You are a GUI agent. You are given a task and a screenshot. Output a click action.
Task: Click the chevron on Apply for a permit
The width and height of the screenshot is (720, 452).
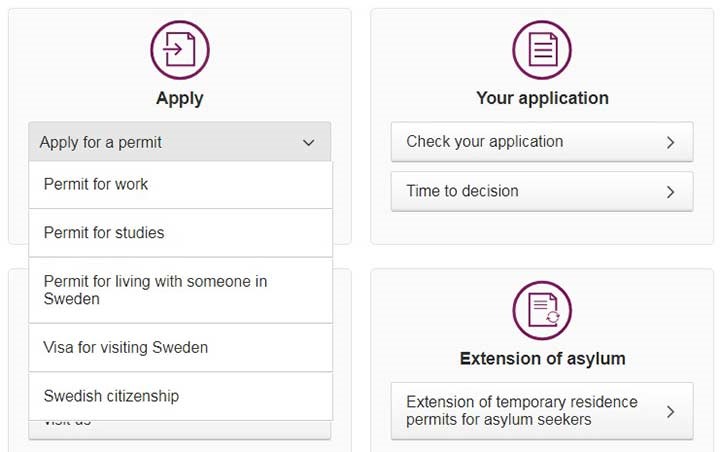(309, 142)
